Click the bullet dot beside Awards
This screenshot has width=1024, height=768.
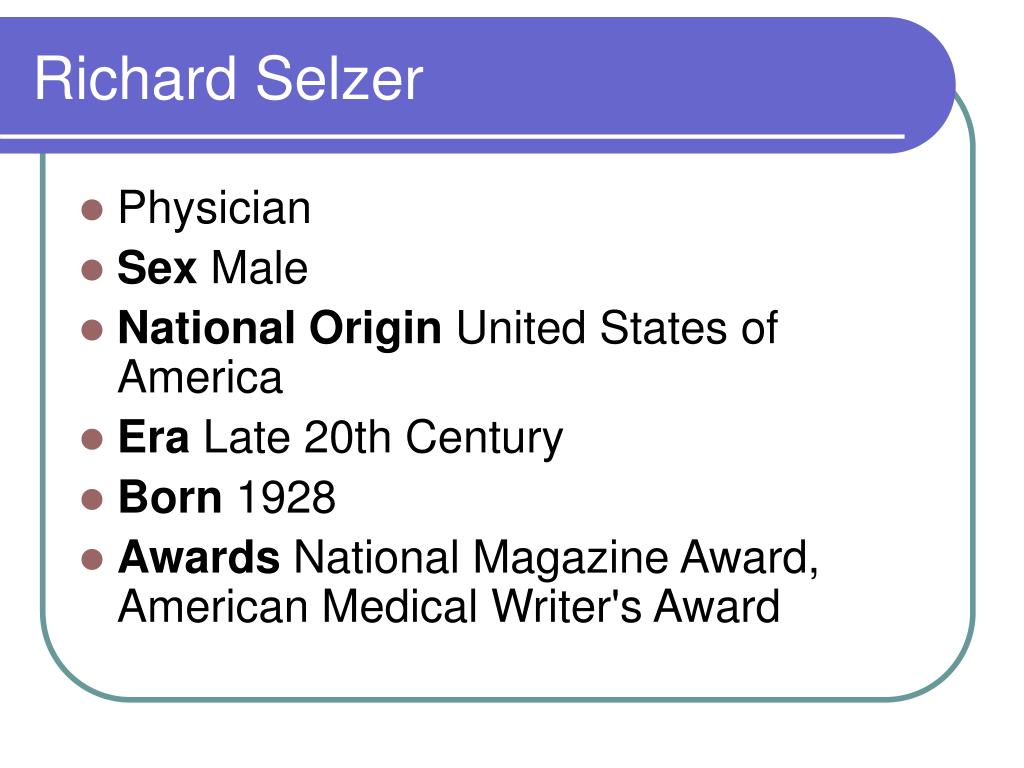[92, 559]
